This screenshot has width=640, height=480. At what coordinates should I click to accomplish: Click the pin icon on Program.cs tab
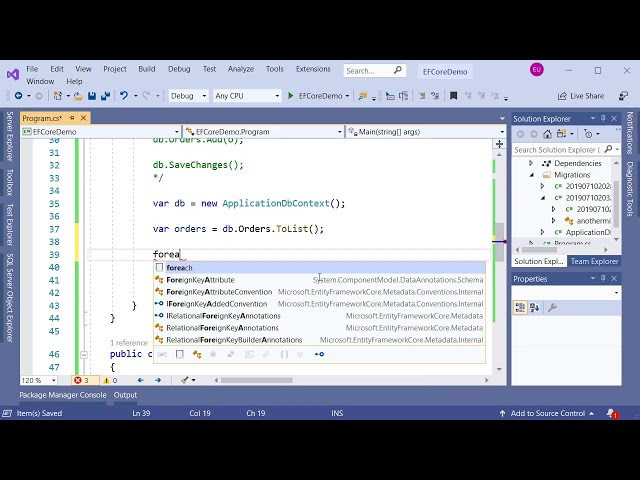(72, 118)
